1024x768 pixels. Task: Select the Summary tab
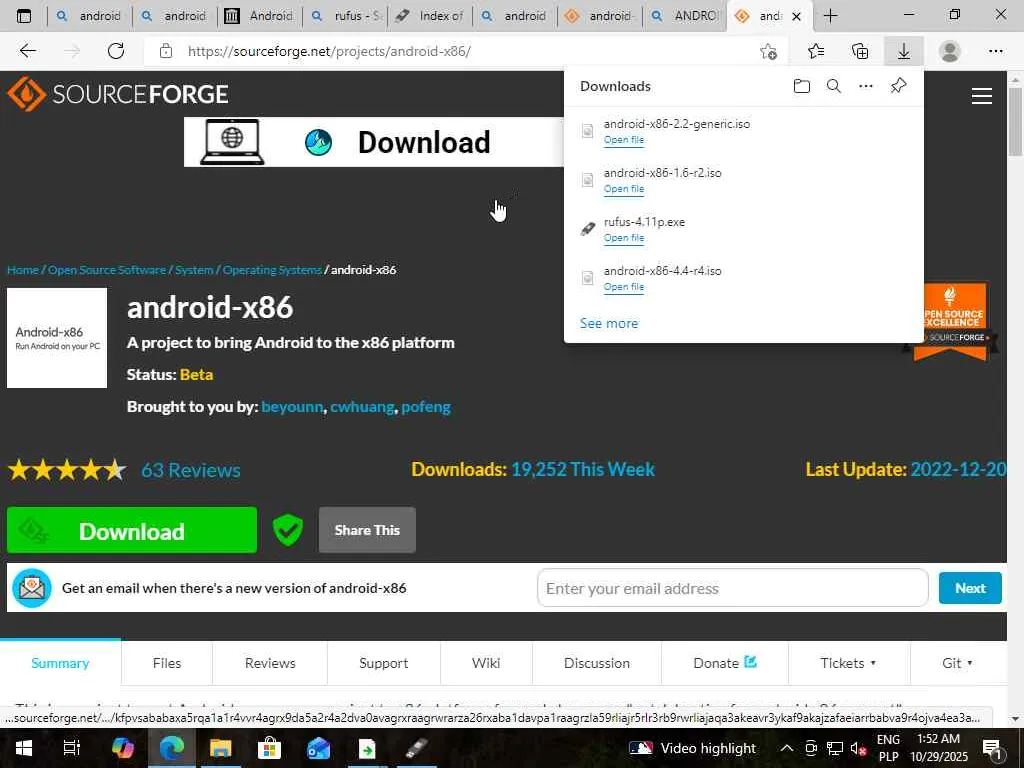click(x=60, y=663)
